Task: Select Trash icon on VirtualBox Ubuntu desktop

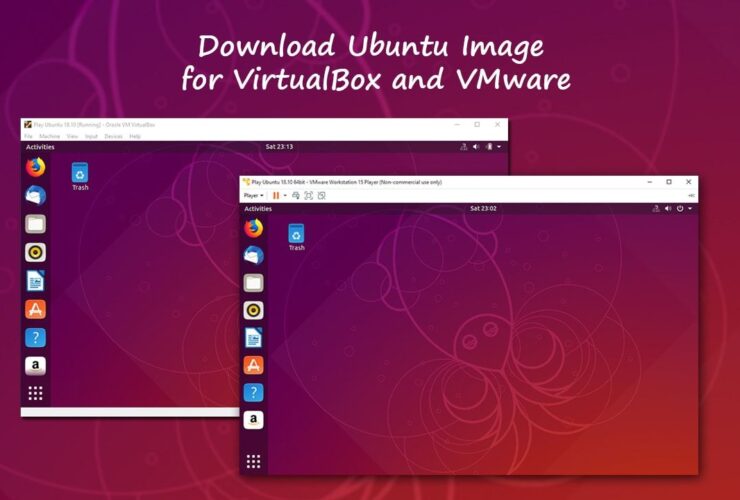Action: (x=80, y=177)
